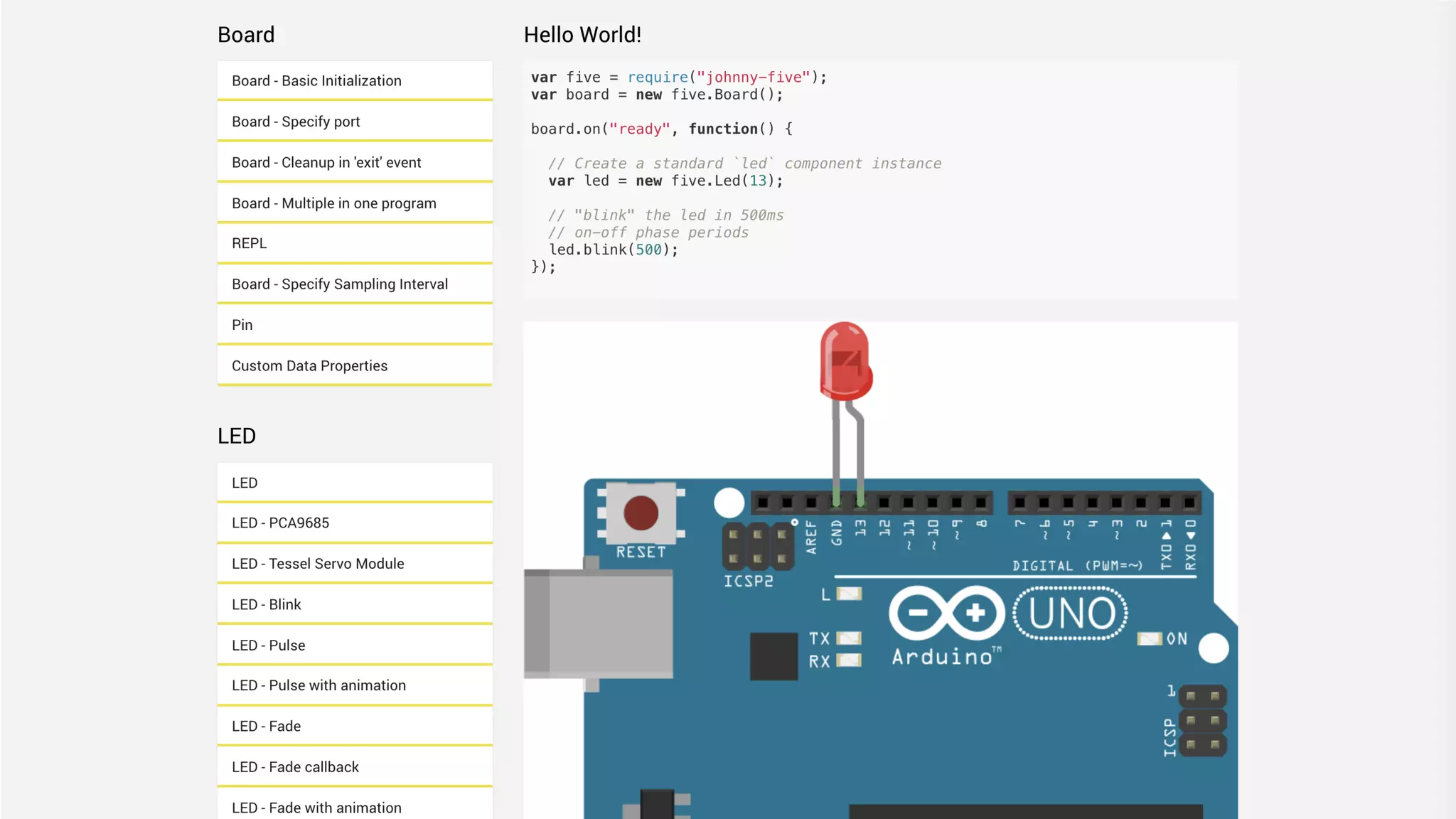Click the UNO badge on the board
Image resolution: width=1456 pixels, height=819 pixels.
click(1071, 614)
